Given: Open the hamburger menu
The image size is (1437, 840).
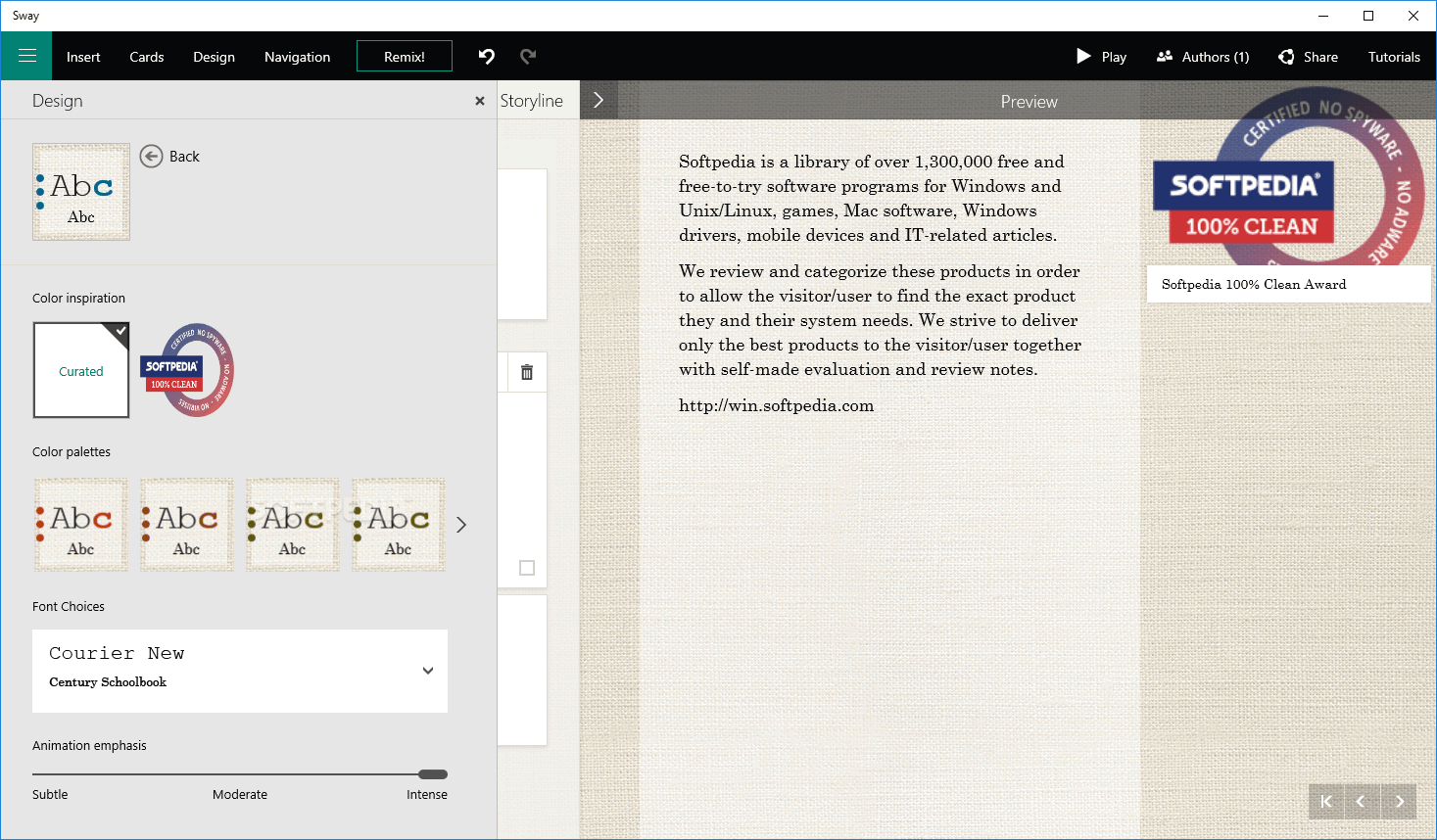Looking at the screenshot, I should click(27, 56).
